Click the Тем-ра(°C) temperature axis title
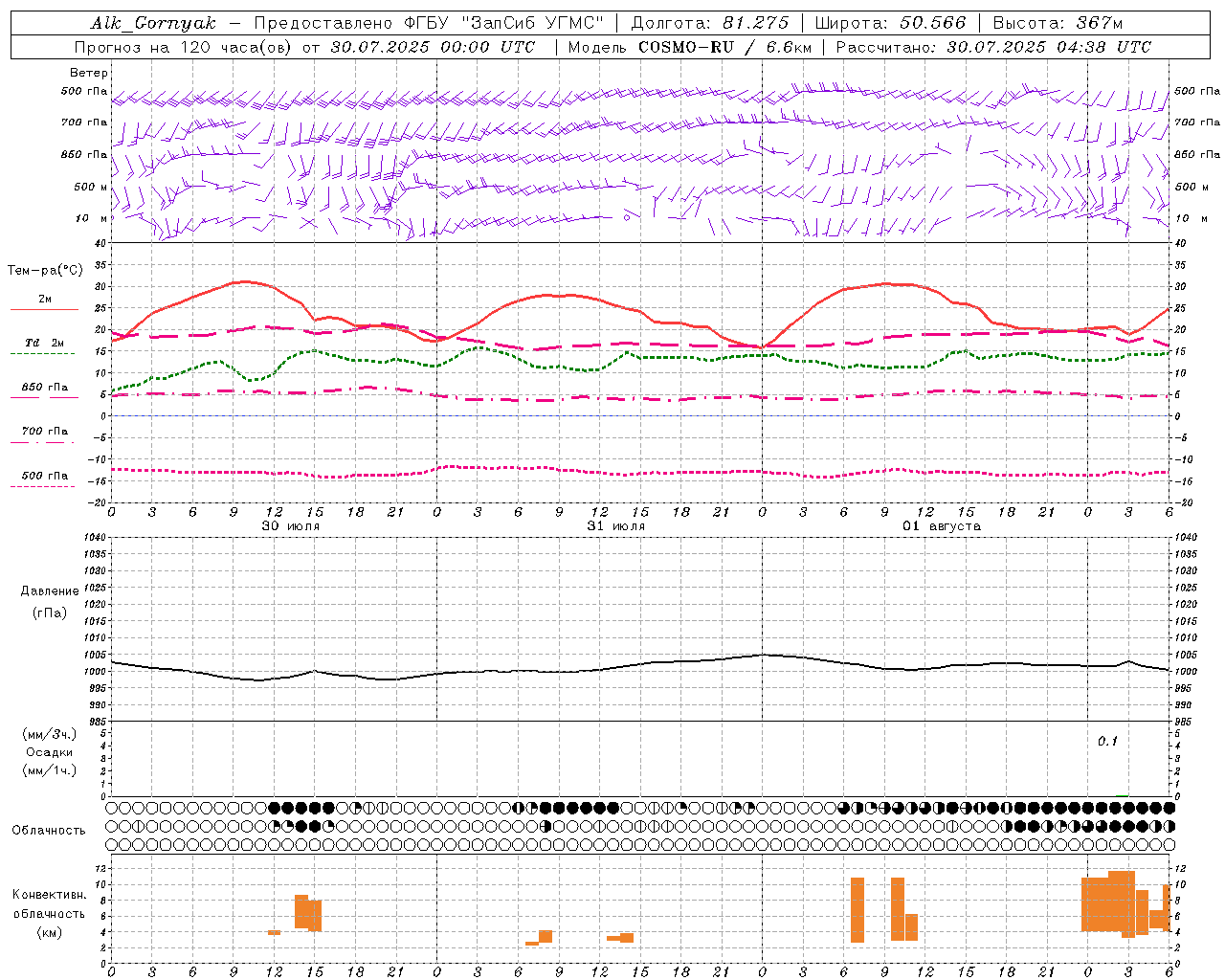Viewport: 1225px width, 980px height. 45,271
